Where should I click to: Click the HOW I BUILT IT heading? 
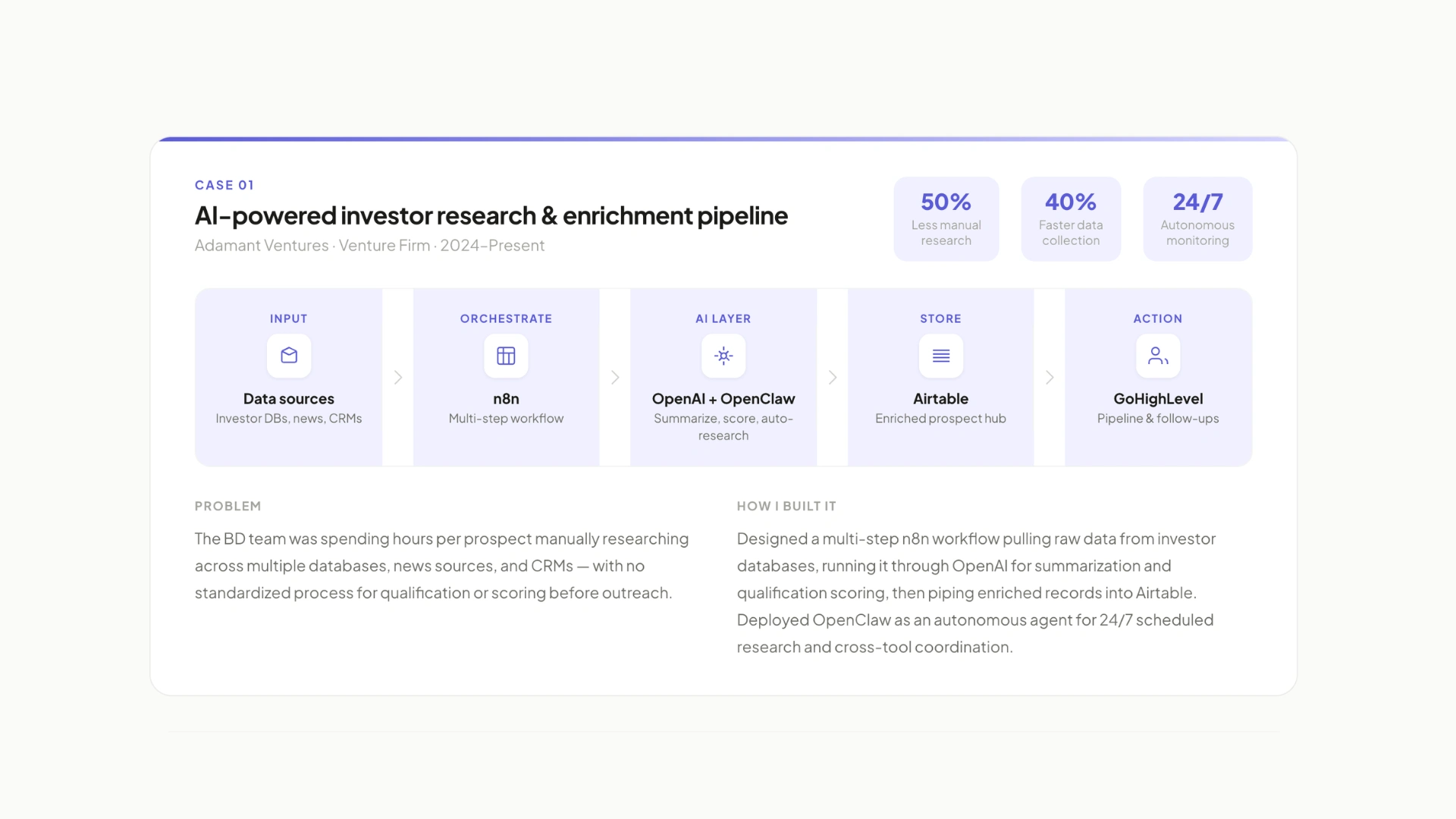[786, 506]
